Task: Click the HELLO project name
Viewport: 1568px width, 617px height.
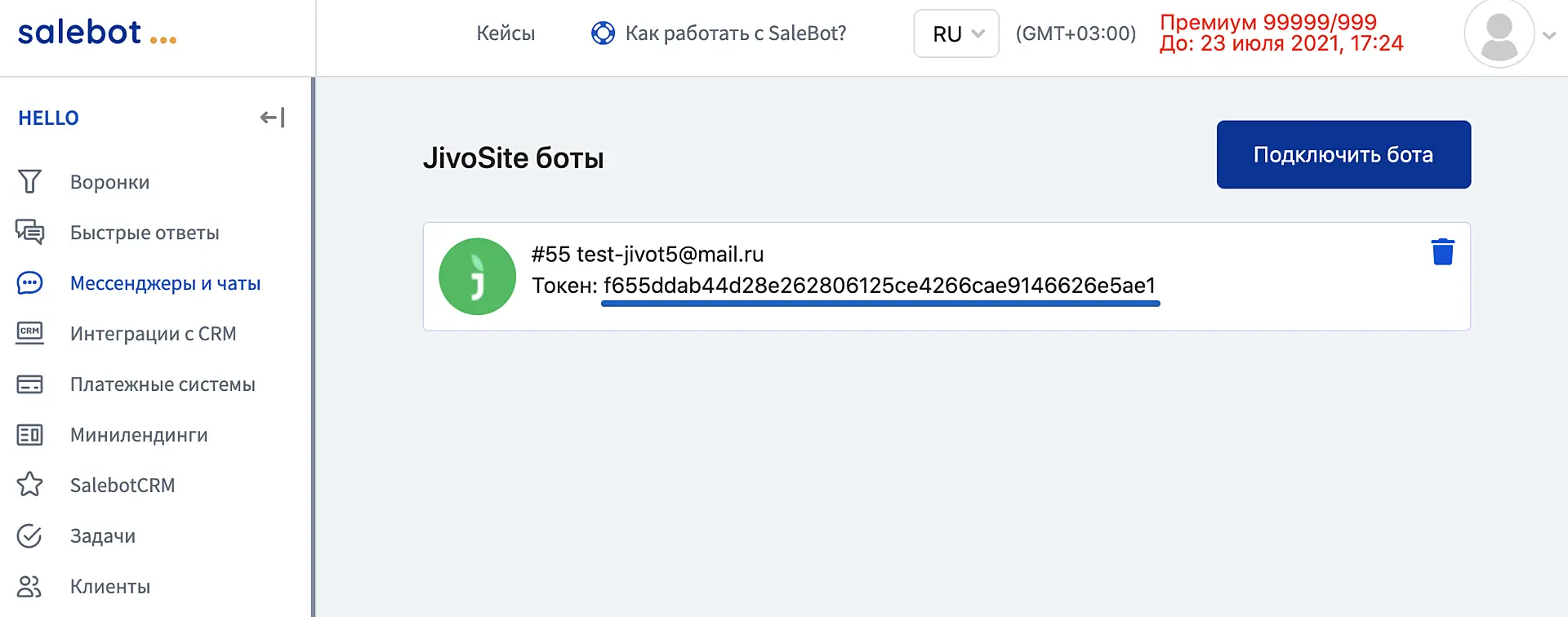Action: coord(48,118)
